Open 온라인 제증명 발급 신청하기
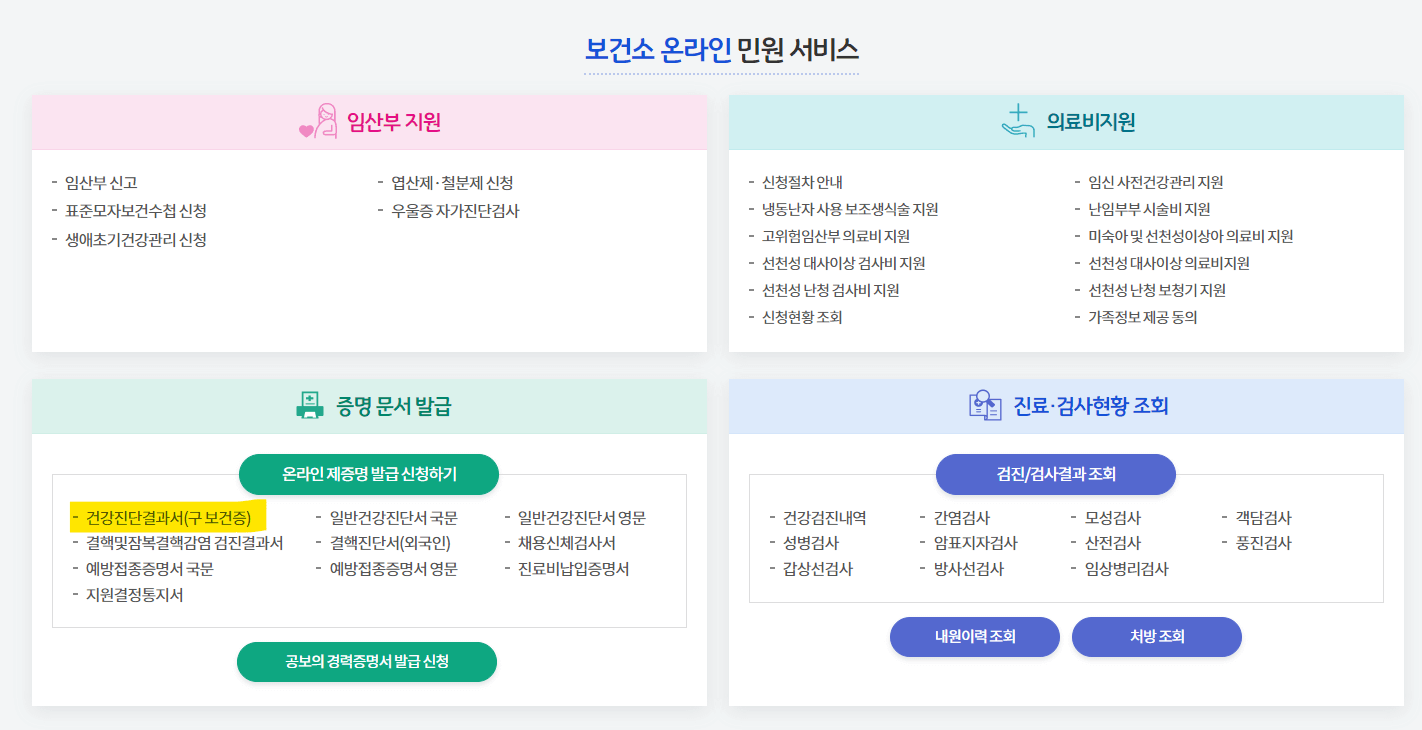Image resolution: width=1422 pixels, height=730 pixels. pyautogui.click(x=367, y=474)
